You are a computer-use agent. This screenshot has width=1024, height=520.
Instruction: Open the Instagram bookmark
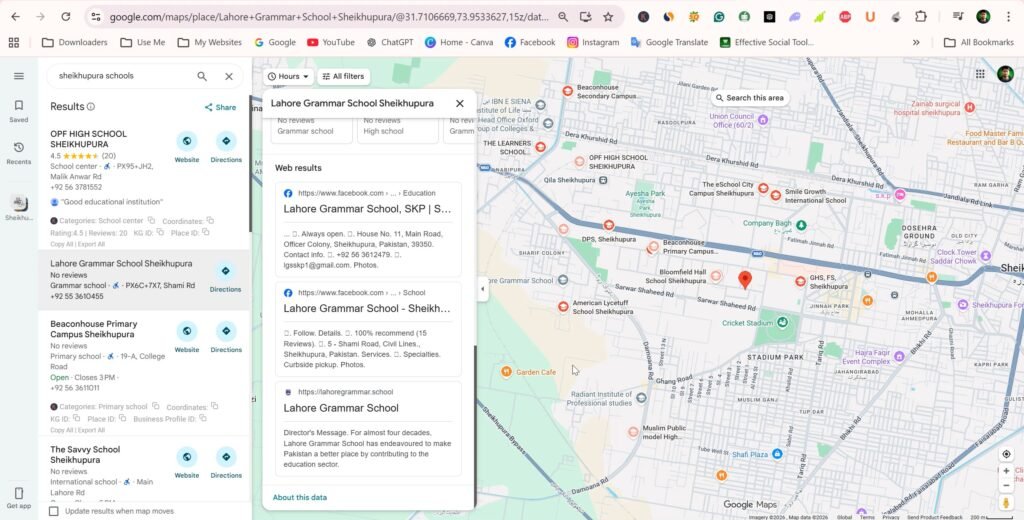click(593, 42)
